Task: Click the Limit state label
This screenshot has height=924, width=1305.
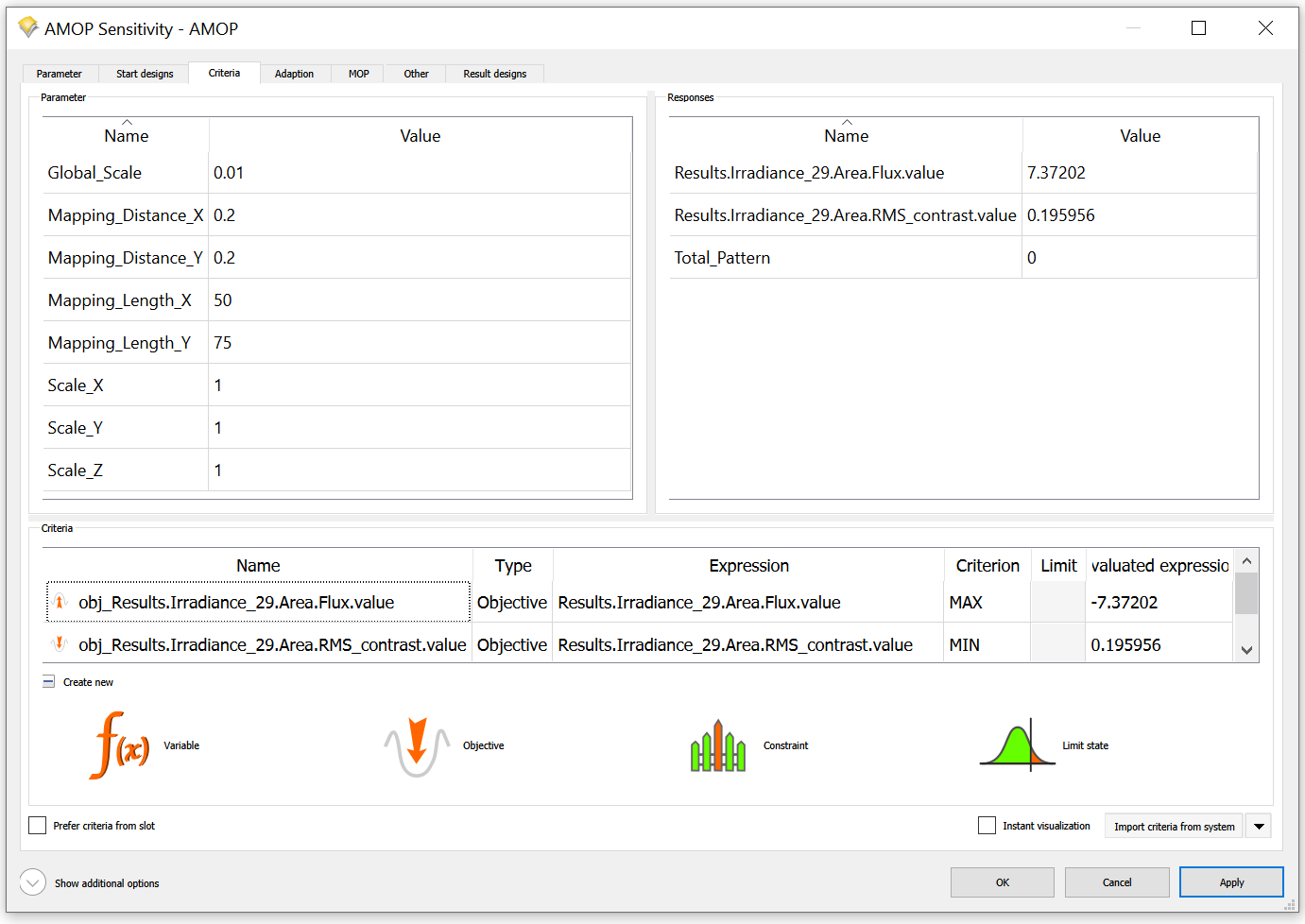Action: pos(1085,745)
